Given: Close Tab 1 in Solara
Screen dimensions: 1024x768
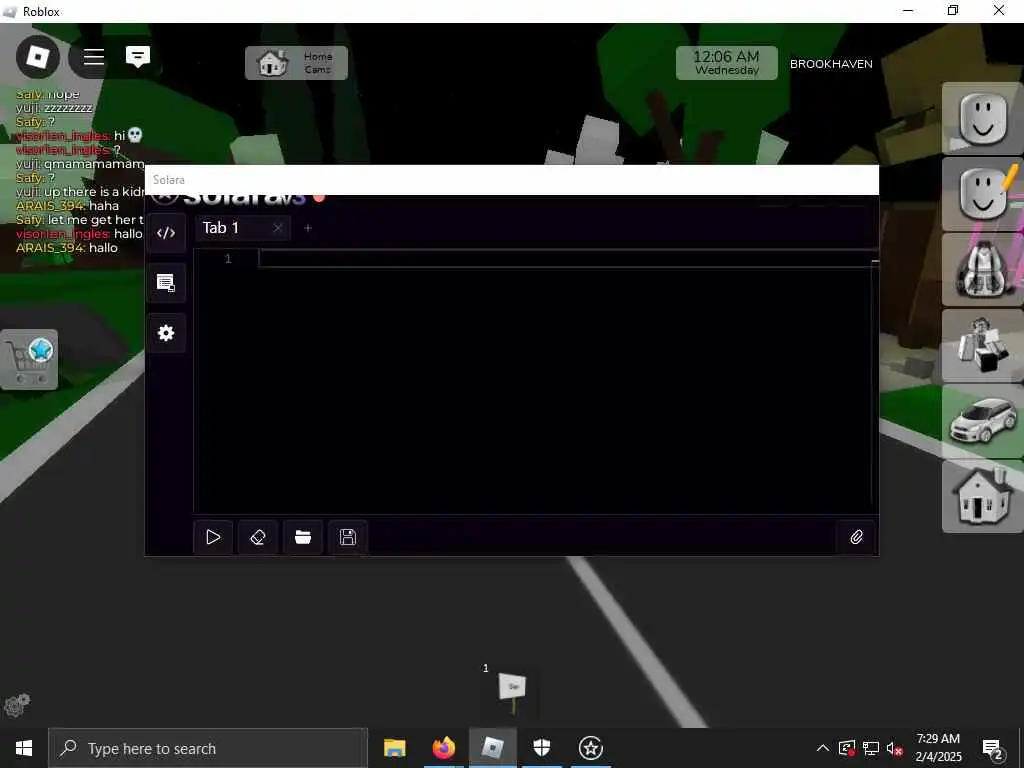Looking at the screenshot, I should (278, 228).
